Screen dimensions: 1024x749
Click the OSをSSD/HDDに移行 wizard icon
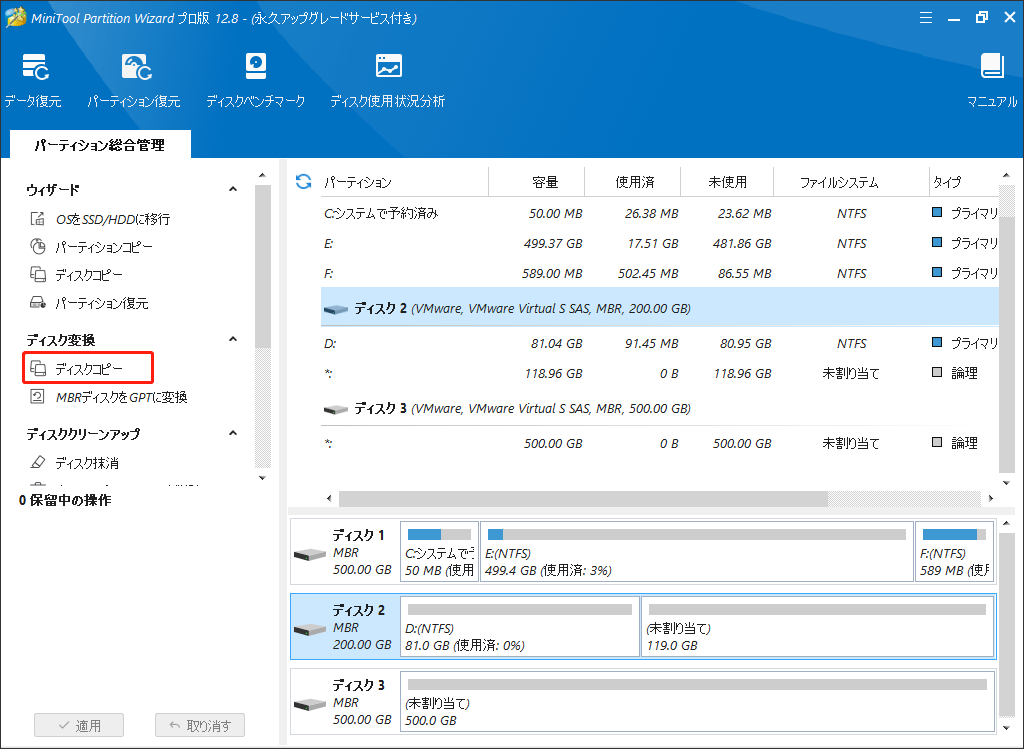pos(38,219)
